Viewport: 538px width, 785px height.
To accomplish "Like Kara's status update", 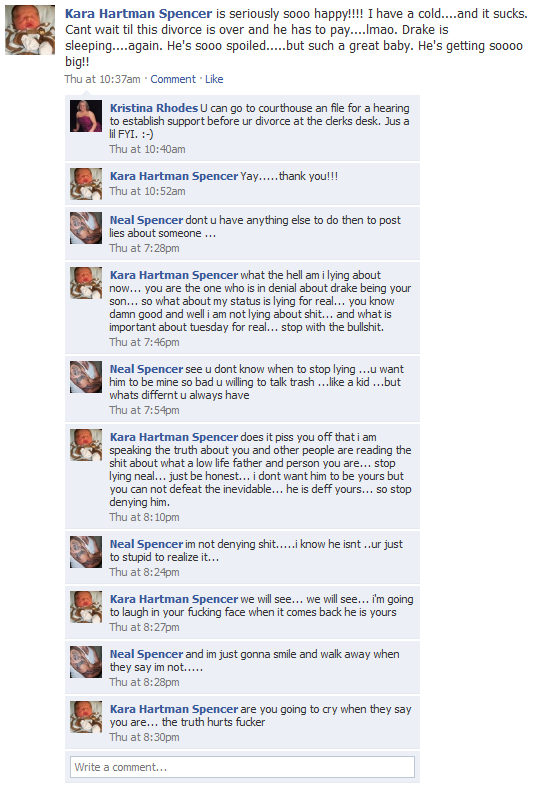I will coord(214,79).
